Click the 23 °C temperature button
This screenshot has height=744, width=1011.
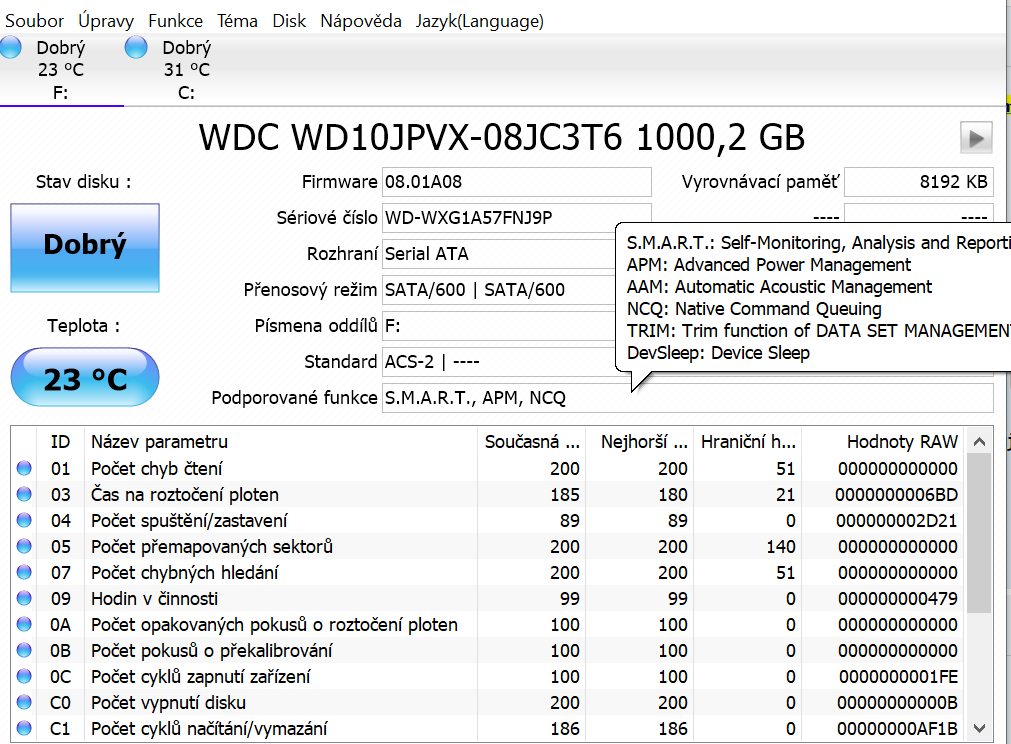tap(85, 379)
